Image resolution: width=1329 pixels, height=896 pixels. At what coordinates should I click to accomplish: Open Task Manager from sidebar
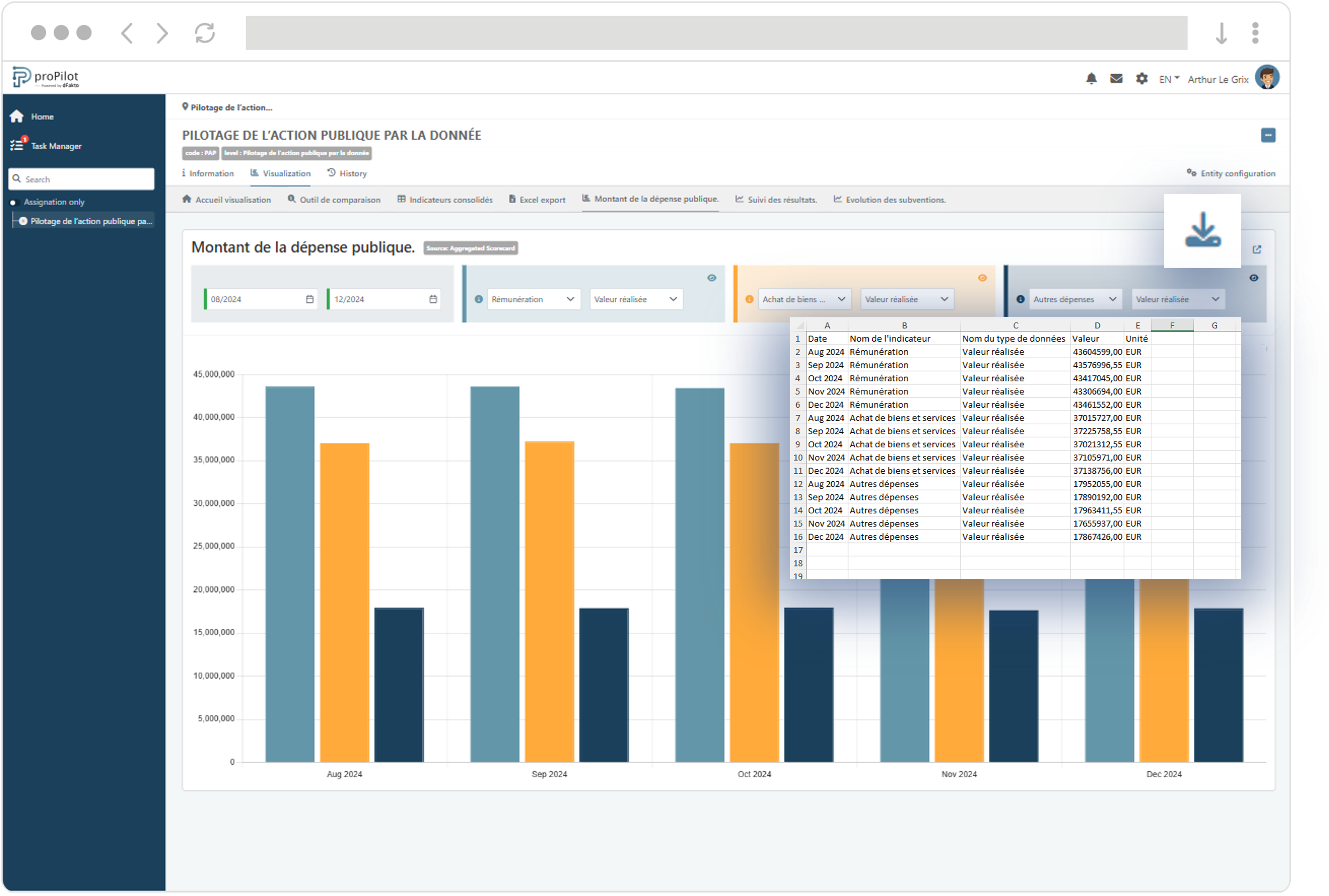56,146
